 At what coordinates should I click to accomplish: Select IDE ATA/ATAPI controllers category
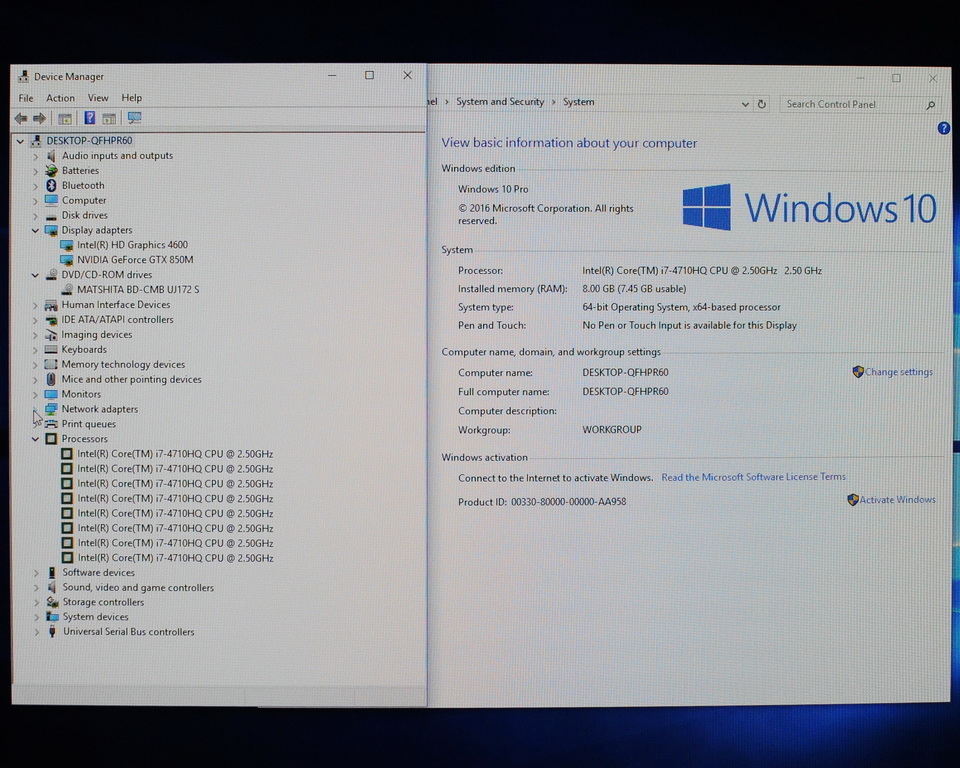click(118, 320)
